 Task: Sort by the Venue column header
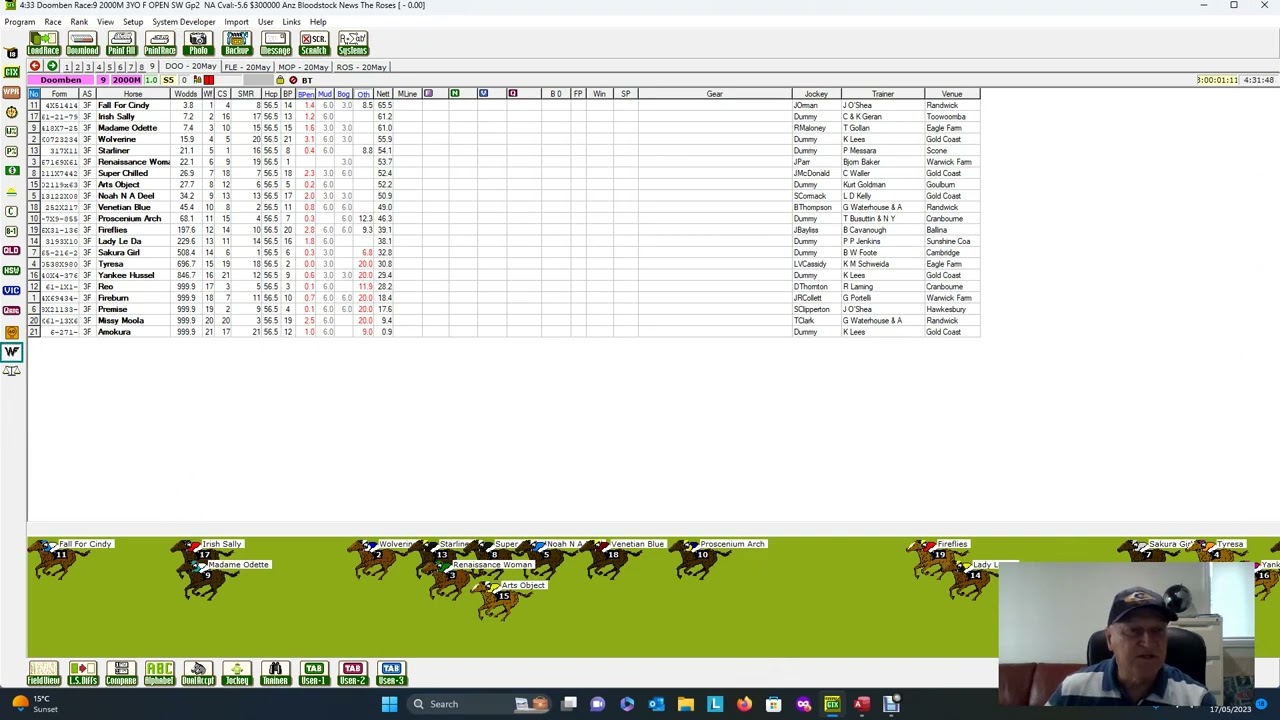pyautogui.click(x=952, y=94)
